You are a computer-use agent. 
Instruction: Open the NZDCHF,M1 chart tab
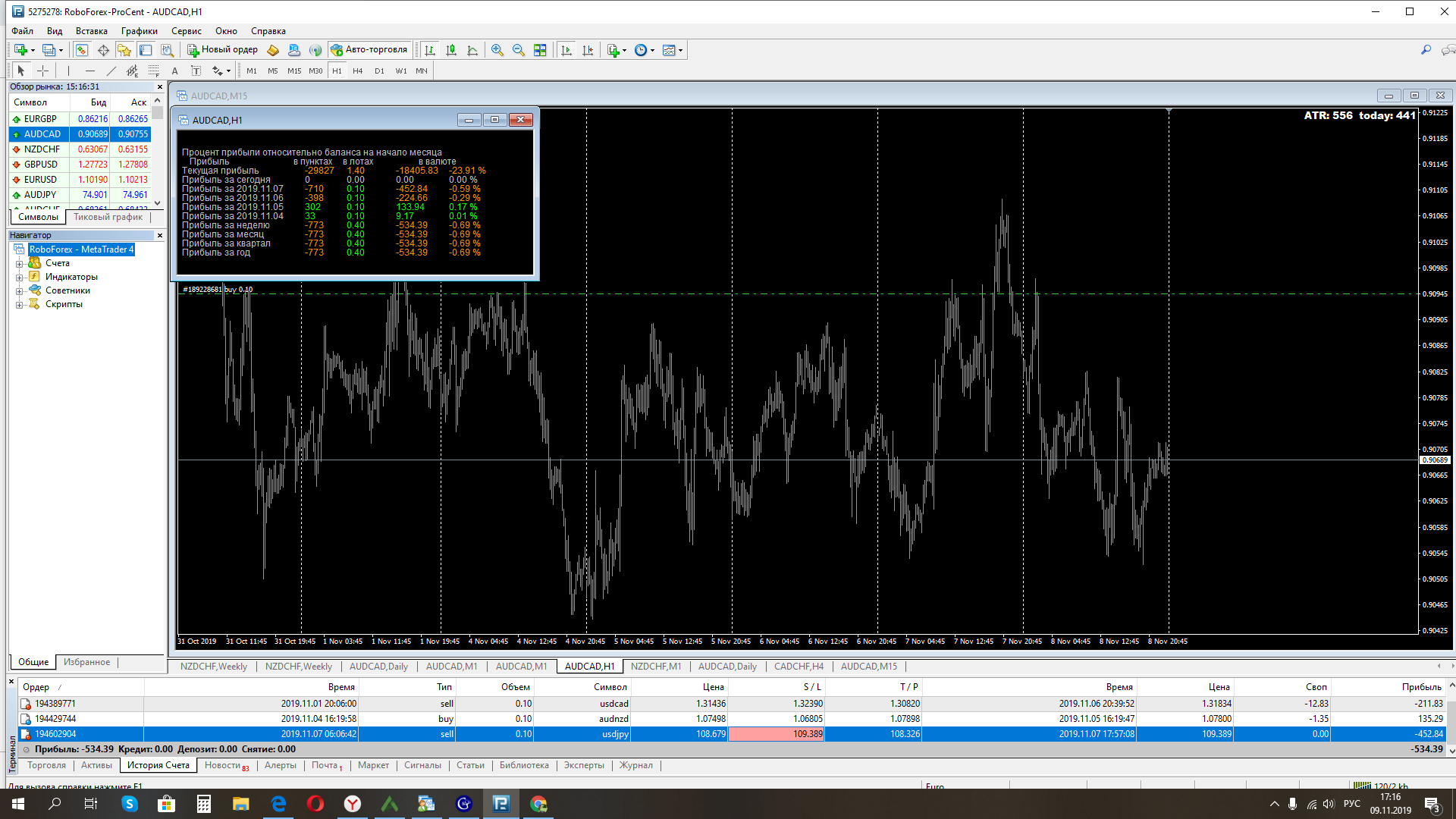coord(656,667)
